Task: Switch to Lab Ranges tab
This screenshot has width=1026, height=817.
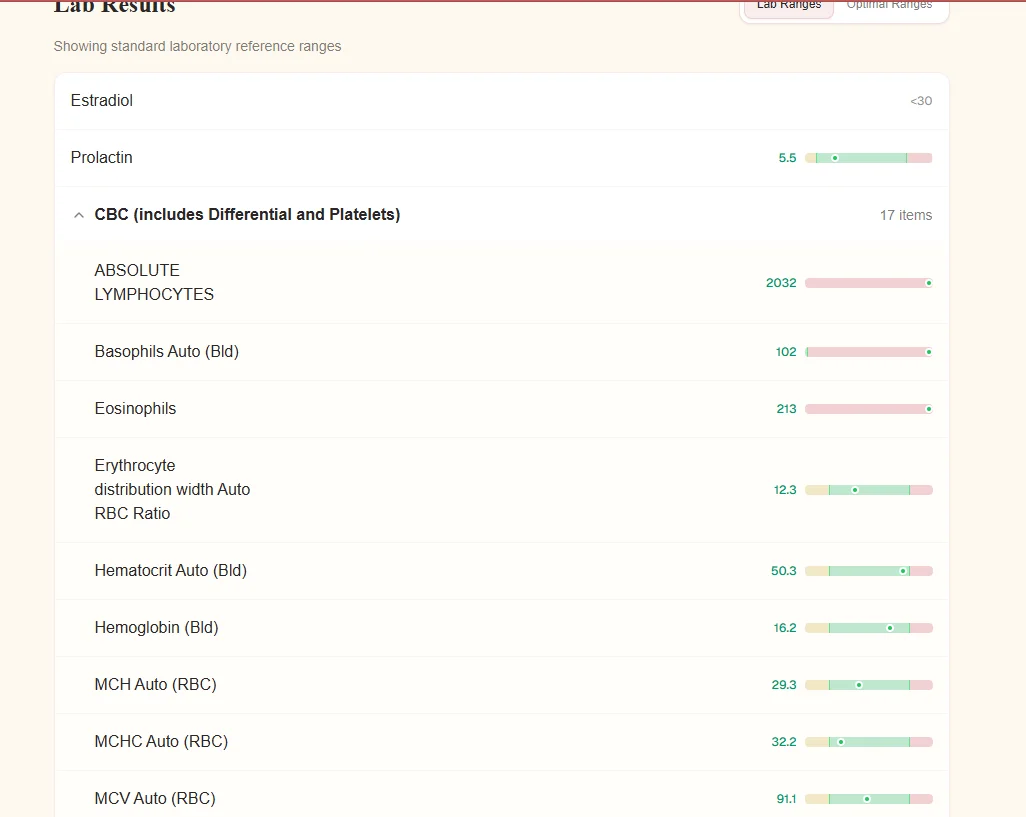Action: point(788,7)
